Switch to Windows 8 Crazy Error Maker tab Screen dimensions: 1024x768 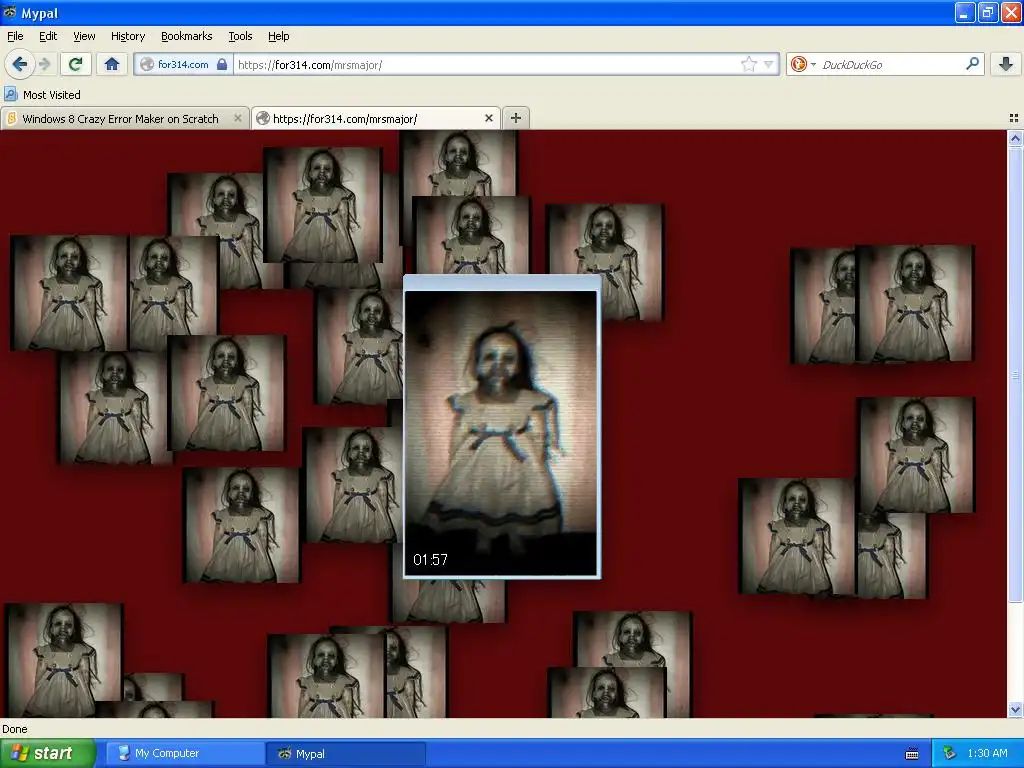pyautogui.click(x=120, y=119)
